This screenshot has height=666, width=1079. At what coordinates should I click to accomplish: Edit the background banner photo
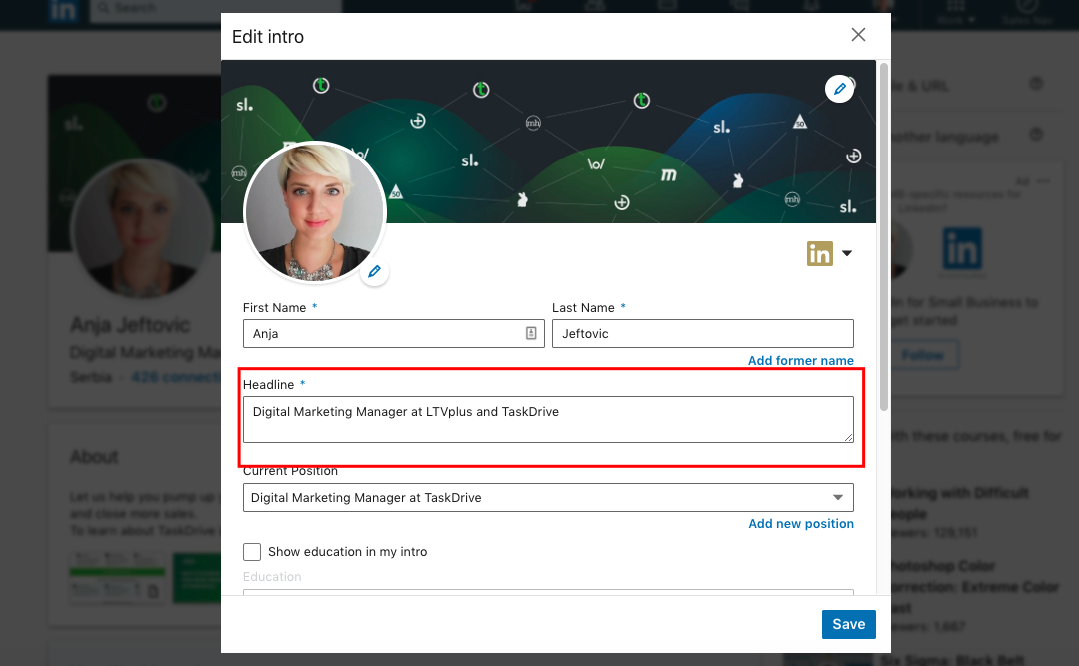pos(840,89)
